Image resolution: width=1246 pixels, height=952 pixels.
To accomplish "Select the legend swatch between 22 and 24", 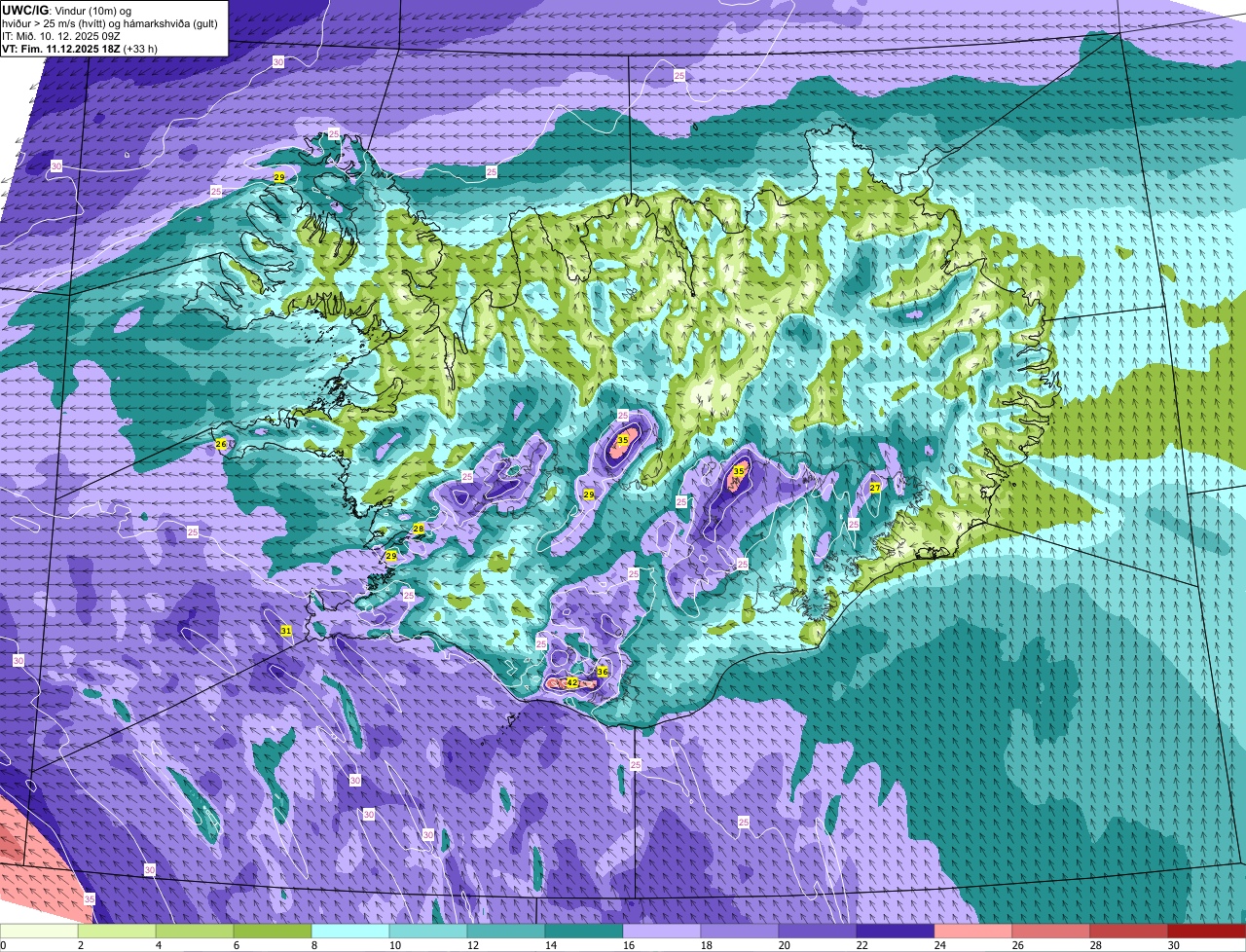I will (896, 932).
